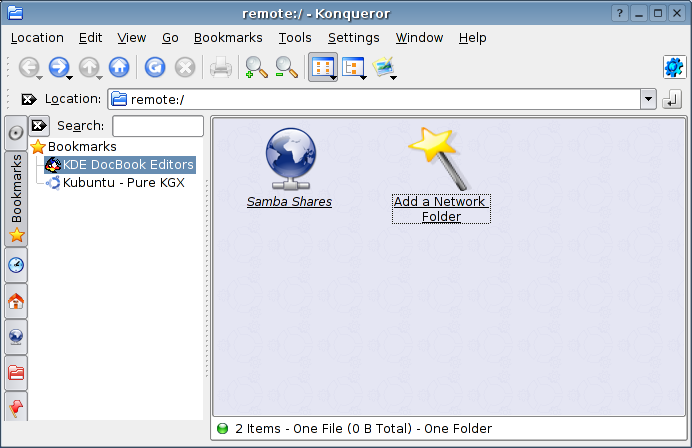Image resolution: width=692 pixels, height=448 pixels.
Task: Open the View menu
Action: point(132,38)
